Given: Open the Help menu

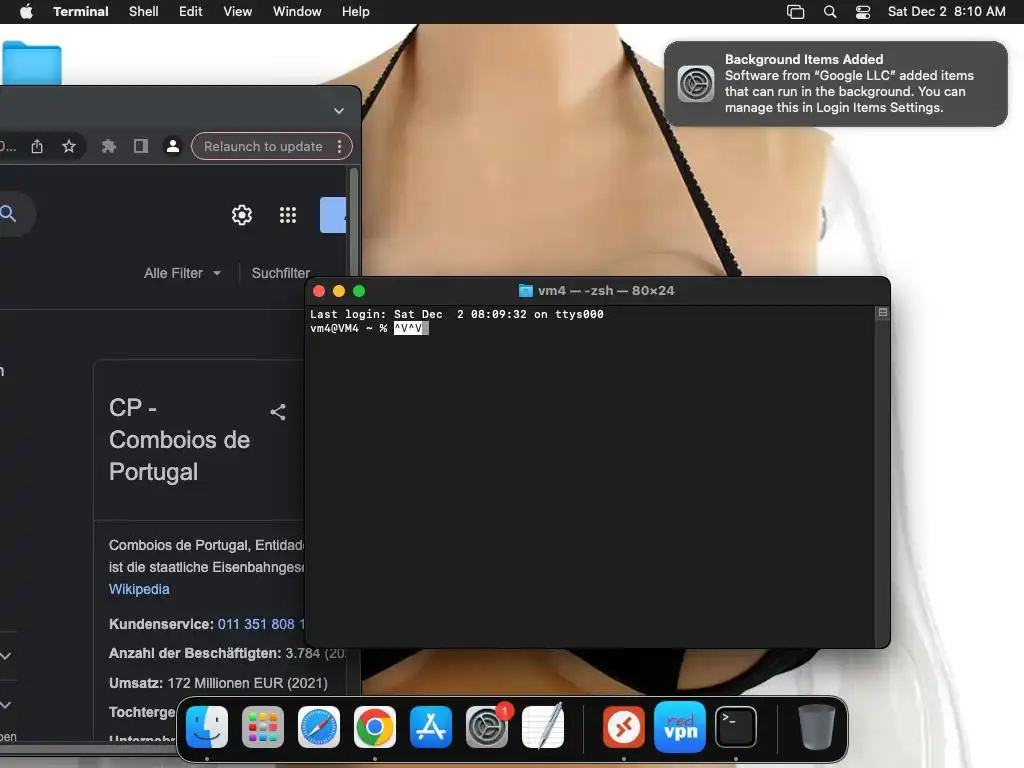Looking at the screenshot, I should tap(356, 11).
